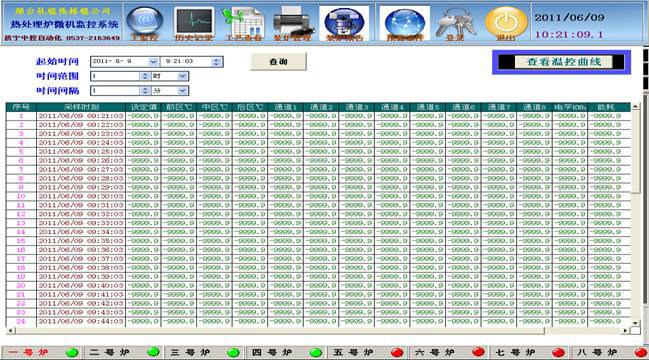Image resolution: width=649 pixels, height=360 pixels.
Task: Click the keys login icon
Action: coord(455,23)
